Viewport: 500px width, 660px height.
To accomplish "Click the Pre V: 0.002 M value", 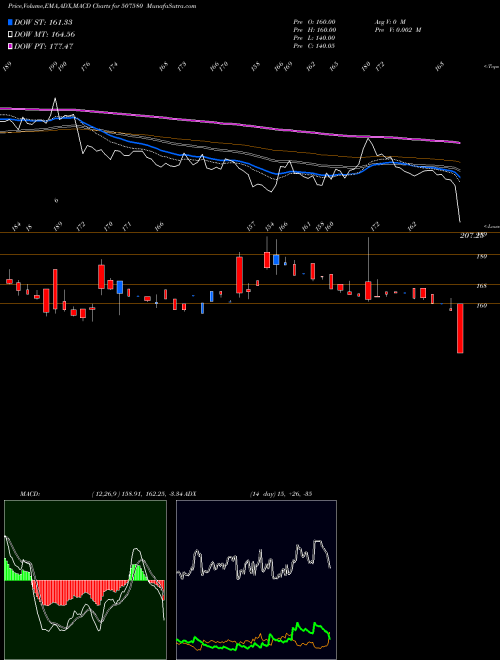I will [398, 30].
